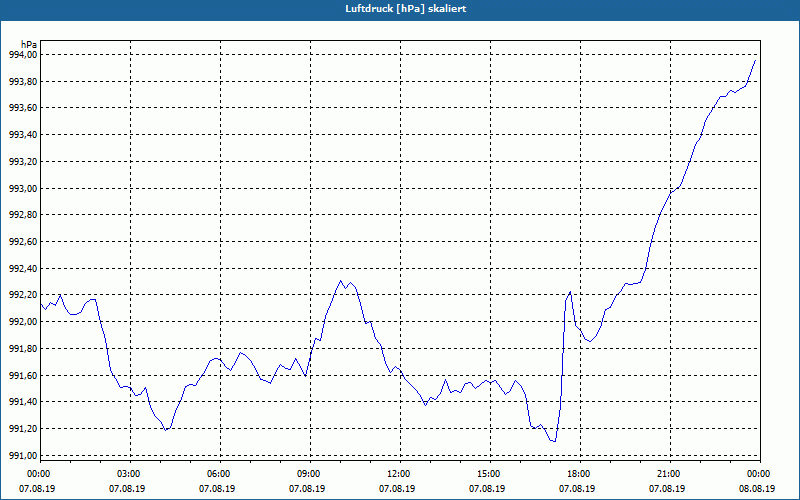Click the 992,80 pressure label
The width and height of the screenshot is (800, 500).
23,215
